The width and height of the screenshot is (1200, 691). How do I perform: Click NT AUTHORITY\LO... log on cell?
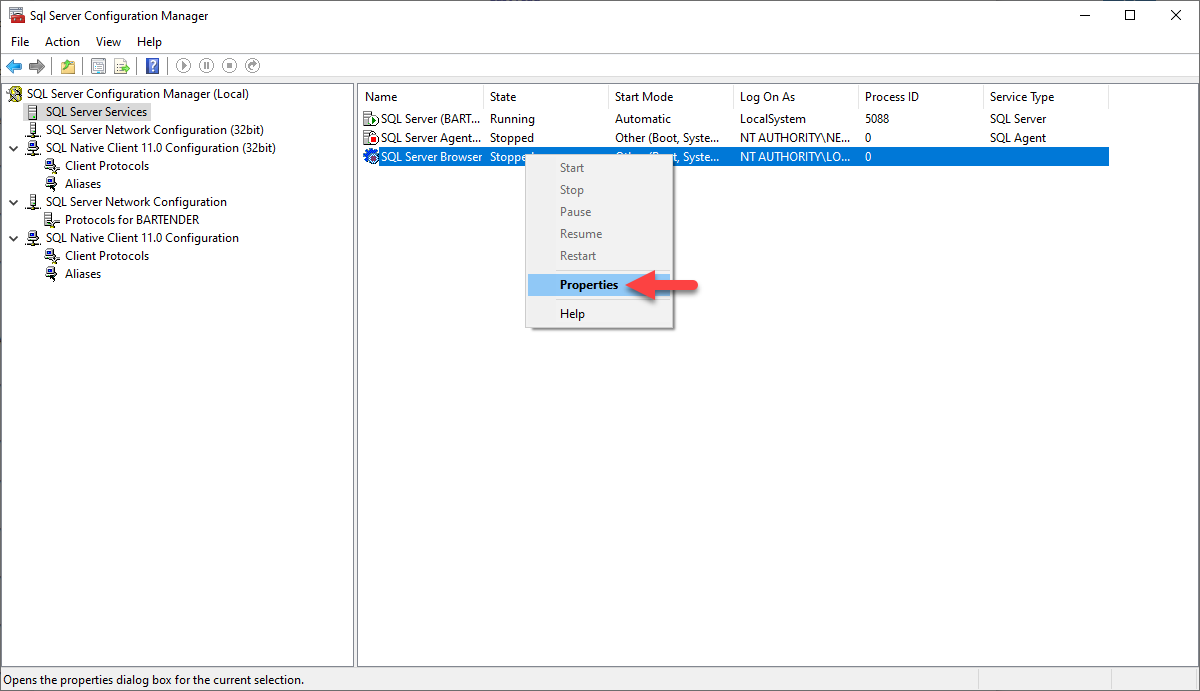point(796,157)
